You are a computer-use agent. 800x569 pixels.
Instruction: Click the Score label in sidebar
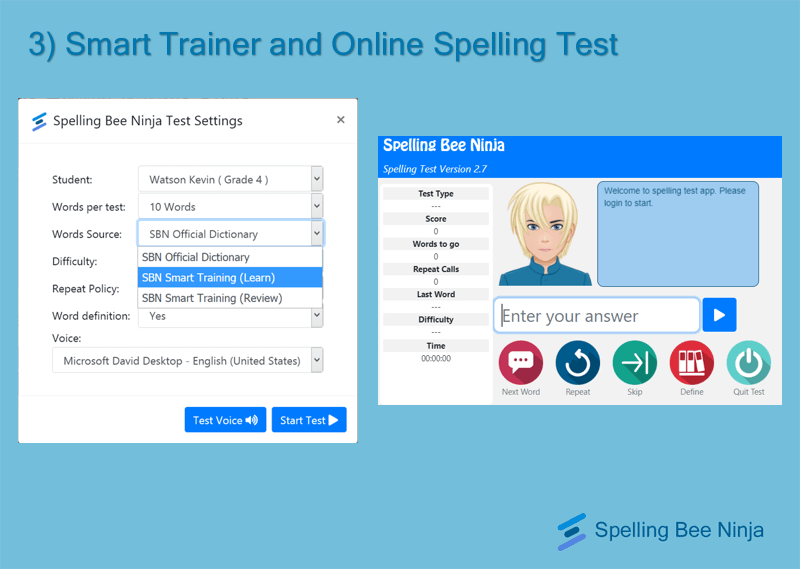436,218
